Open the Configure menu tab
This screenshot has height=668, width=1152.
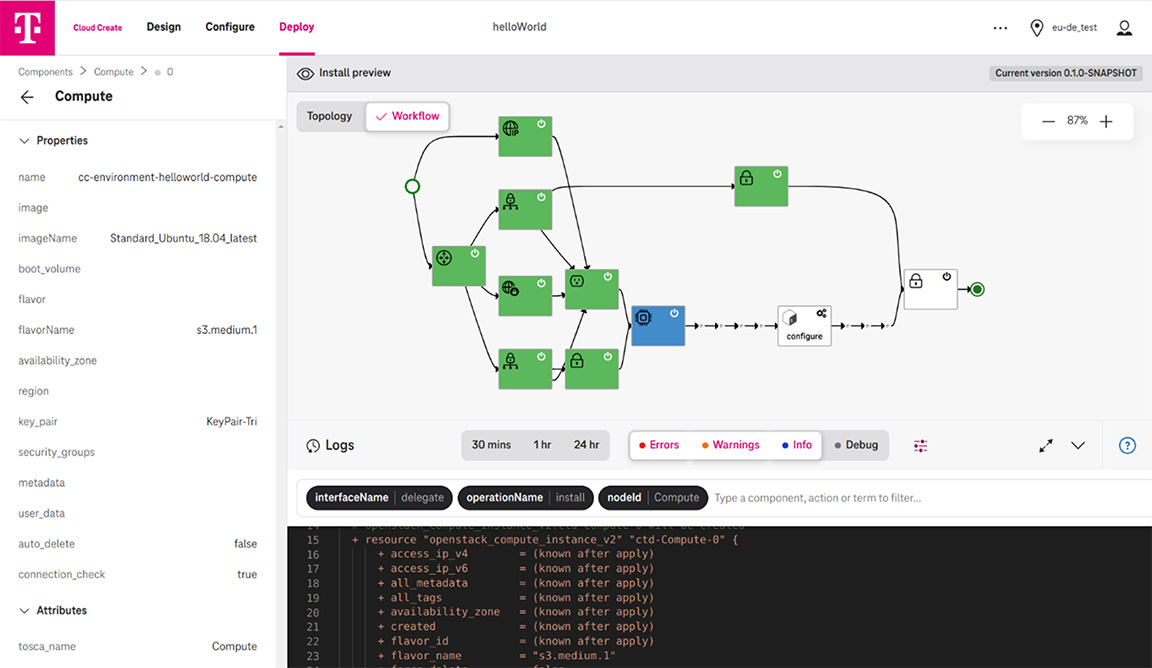(230, 27)
